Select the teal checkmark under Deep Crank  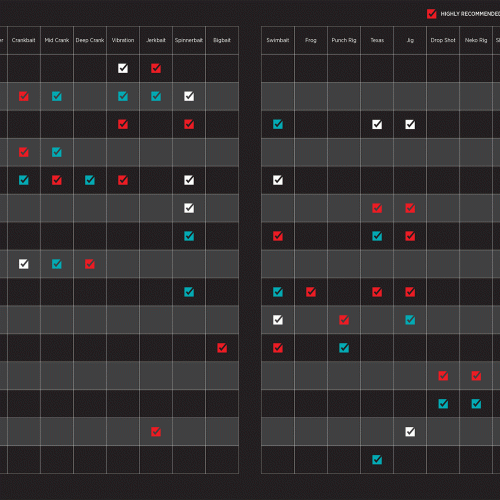(90, 180)
